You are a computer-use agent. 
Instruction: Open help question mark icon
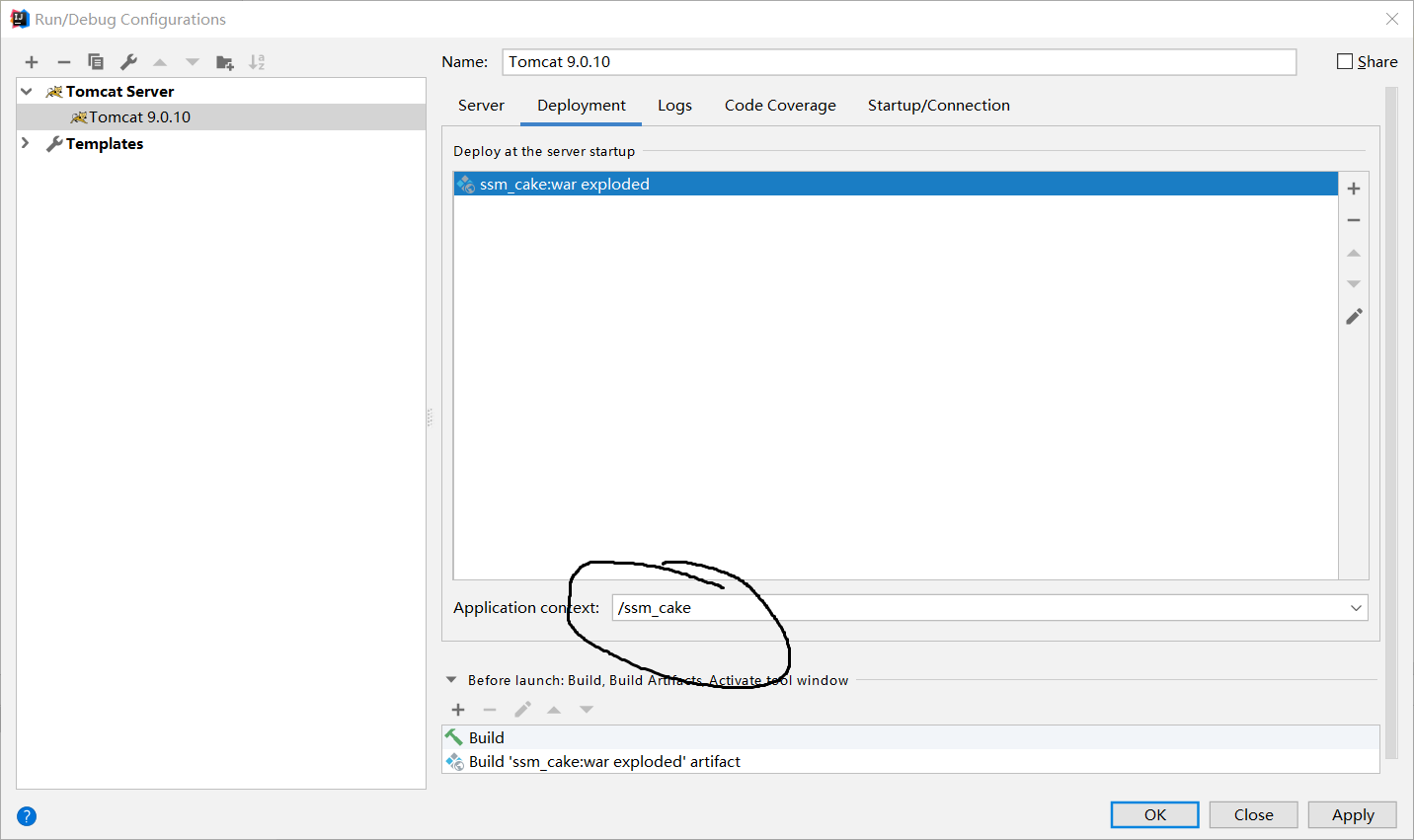27,816
